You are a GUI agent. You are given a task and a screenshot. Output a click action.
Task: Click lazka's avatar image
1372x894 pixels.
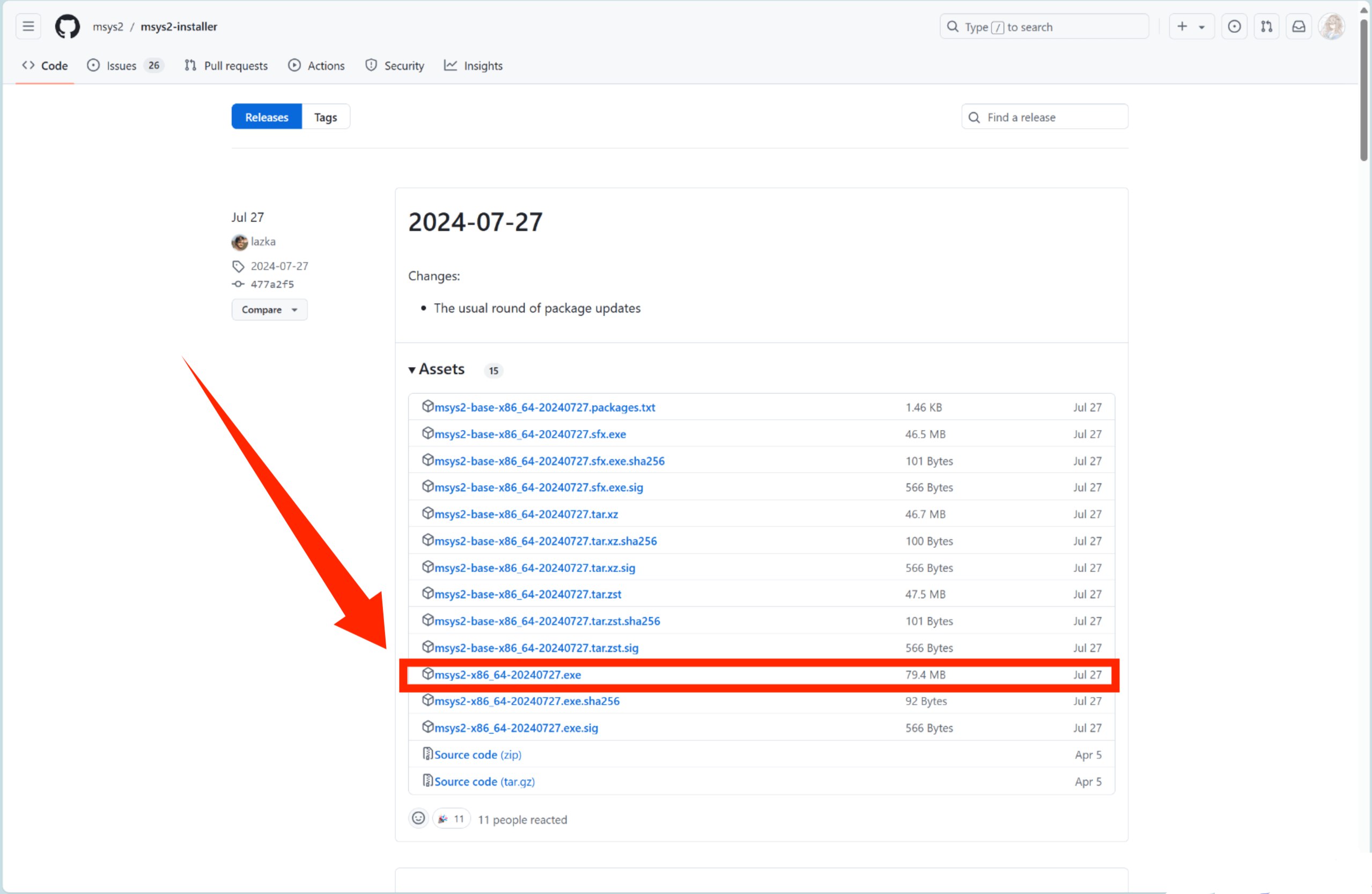point(240,242)
